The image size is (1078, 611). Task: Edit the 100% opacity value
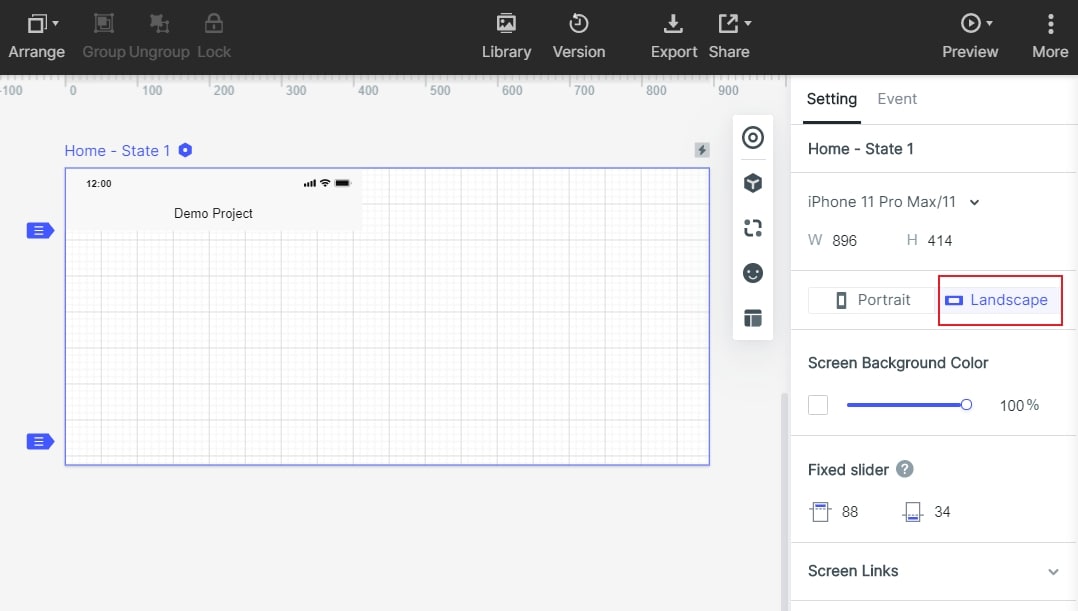[x=1019, y=406]
